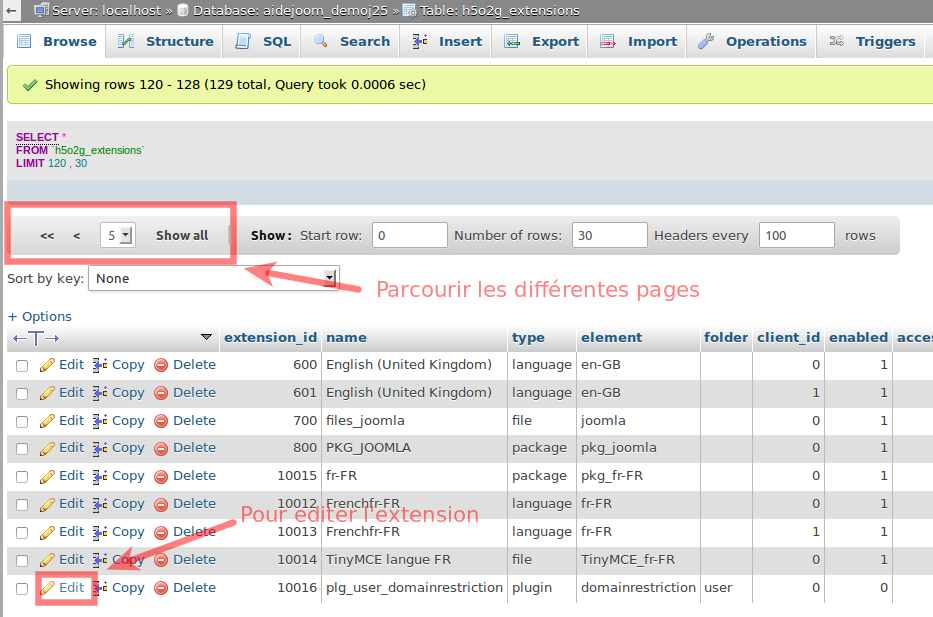Expand the + Options link
The height and width of the screenshot is (617, 933).
(x=40, y=316)
